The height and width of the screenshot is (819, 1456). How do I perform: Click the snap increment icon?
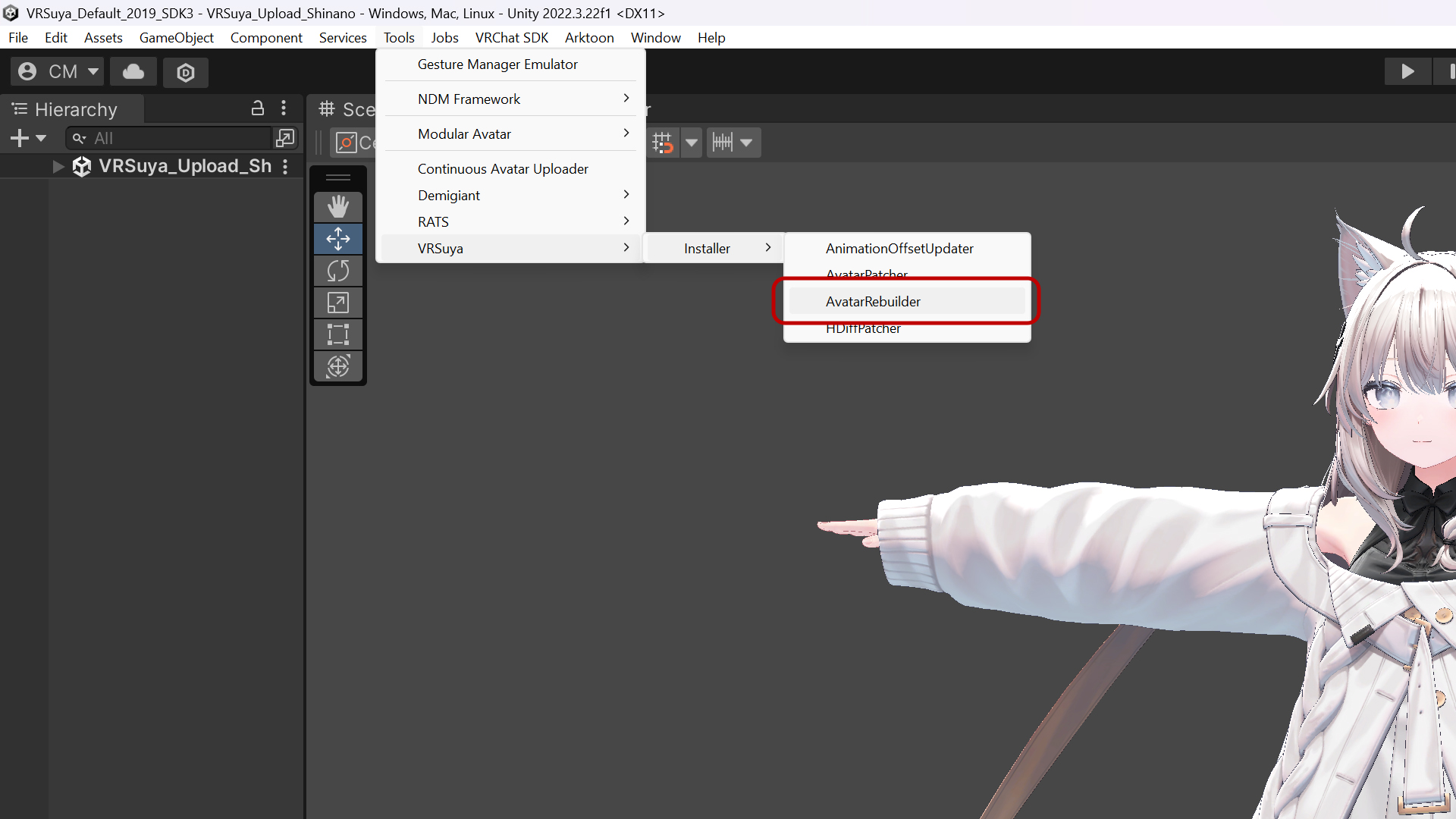click(723, 143)
